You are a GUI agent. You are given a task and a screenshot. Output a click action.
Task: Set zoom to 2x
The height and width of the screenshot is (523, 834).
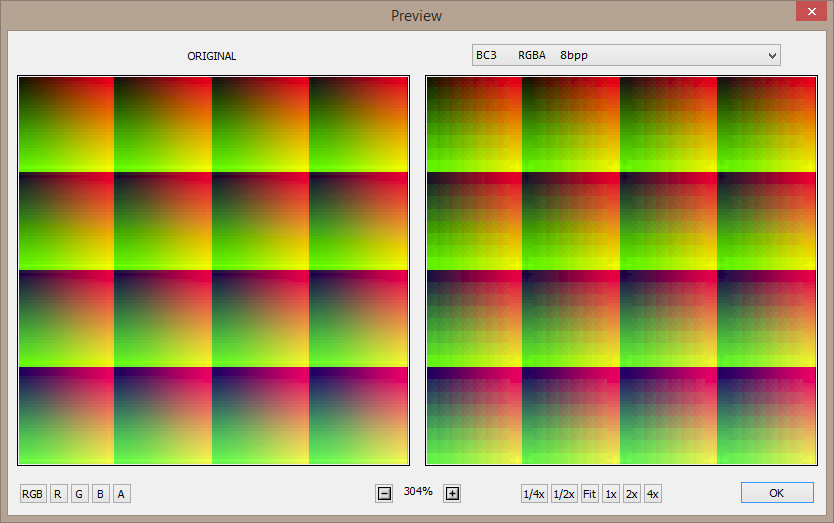[631, 494]
